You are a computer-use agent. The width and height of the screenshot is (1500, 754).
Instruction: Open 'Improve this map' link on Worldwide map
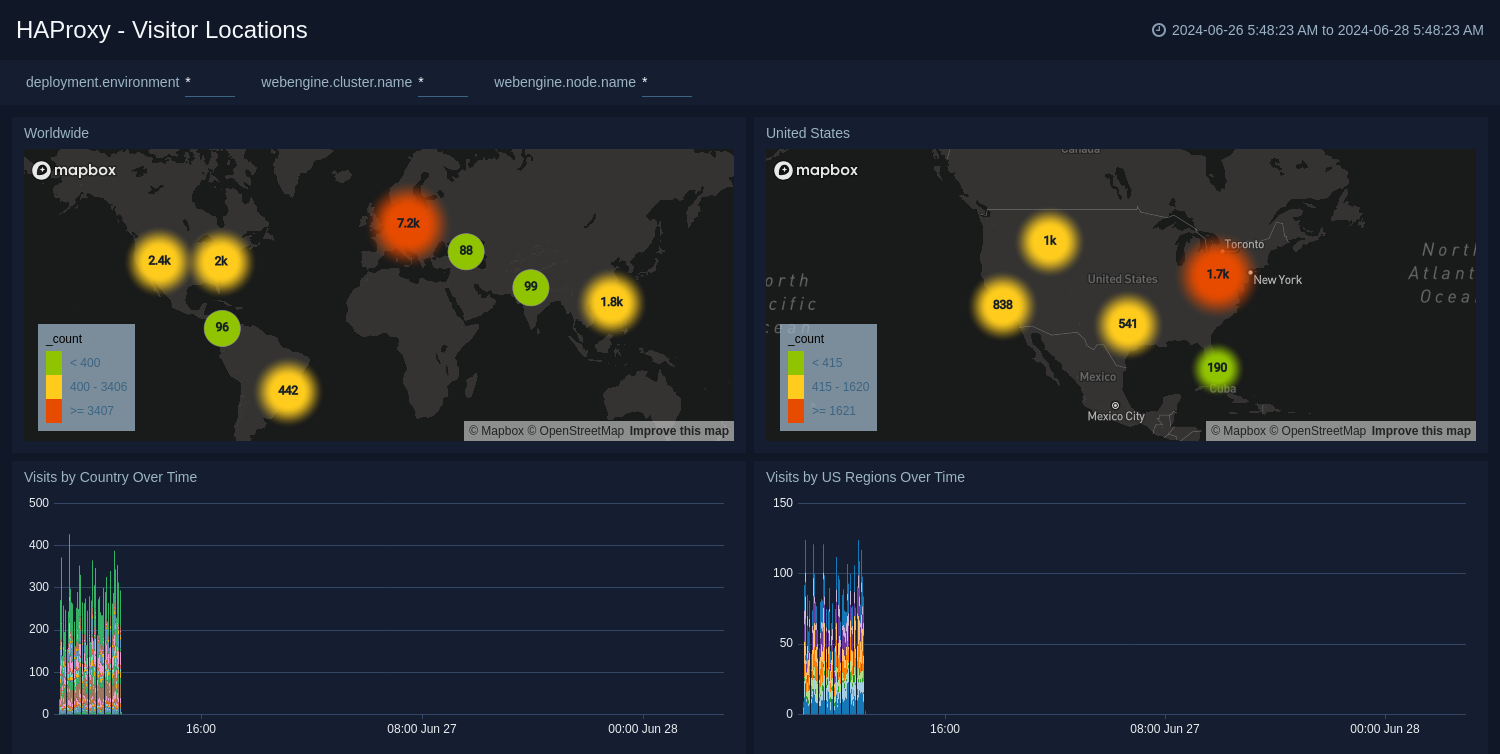(x=679, y=431)
